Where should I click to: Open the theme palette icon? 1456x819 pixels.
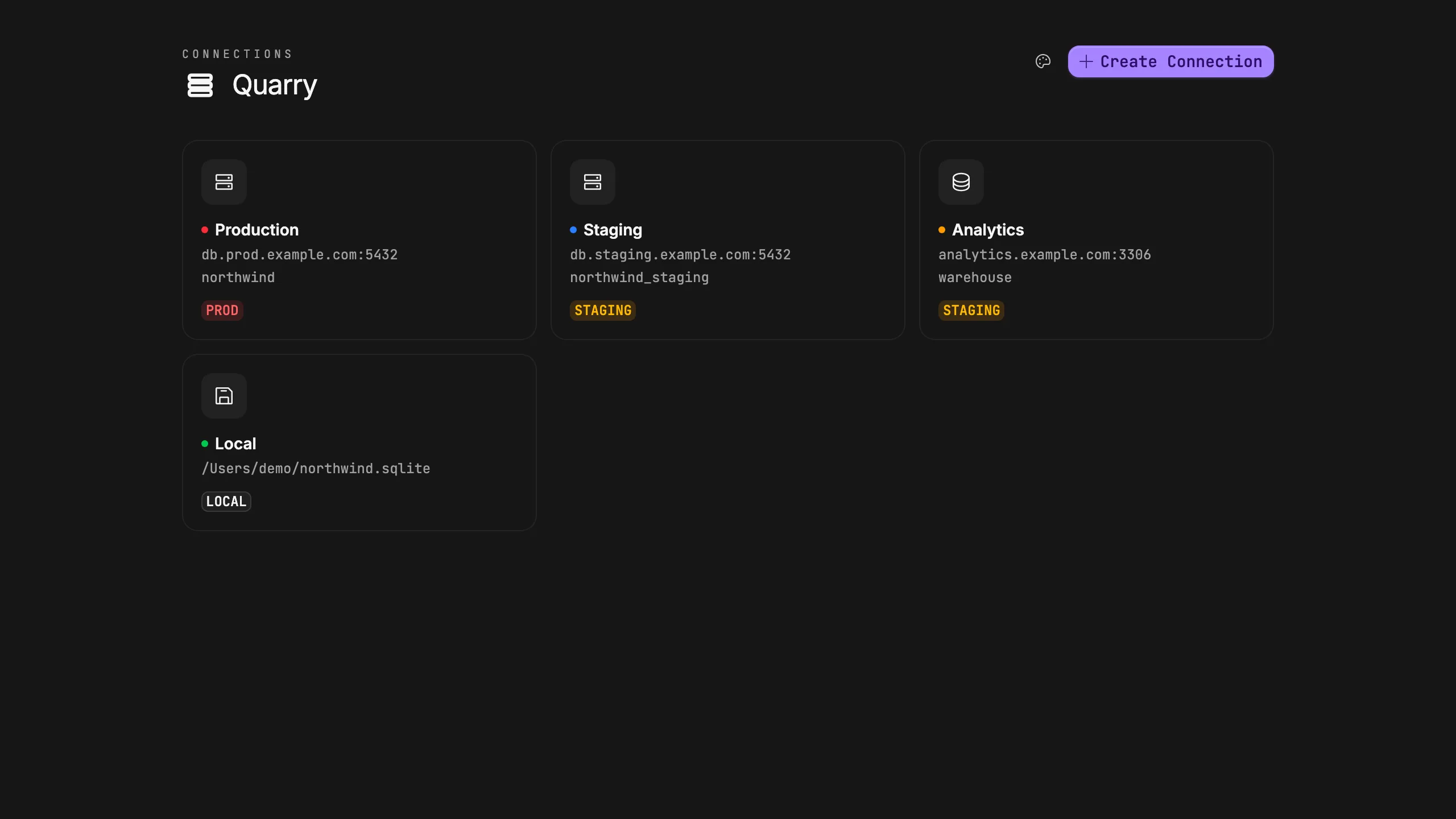click(x=1043, y=61)
